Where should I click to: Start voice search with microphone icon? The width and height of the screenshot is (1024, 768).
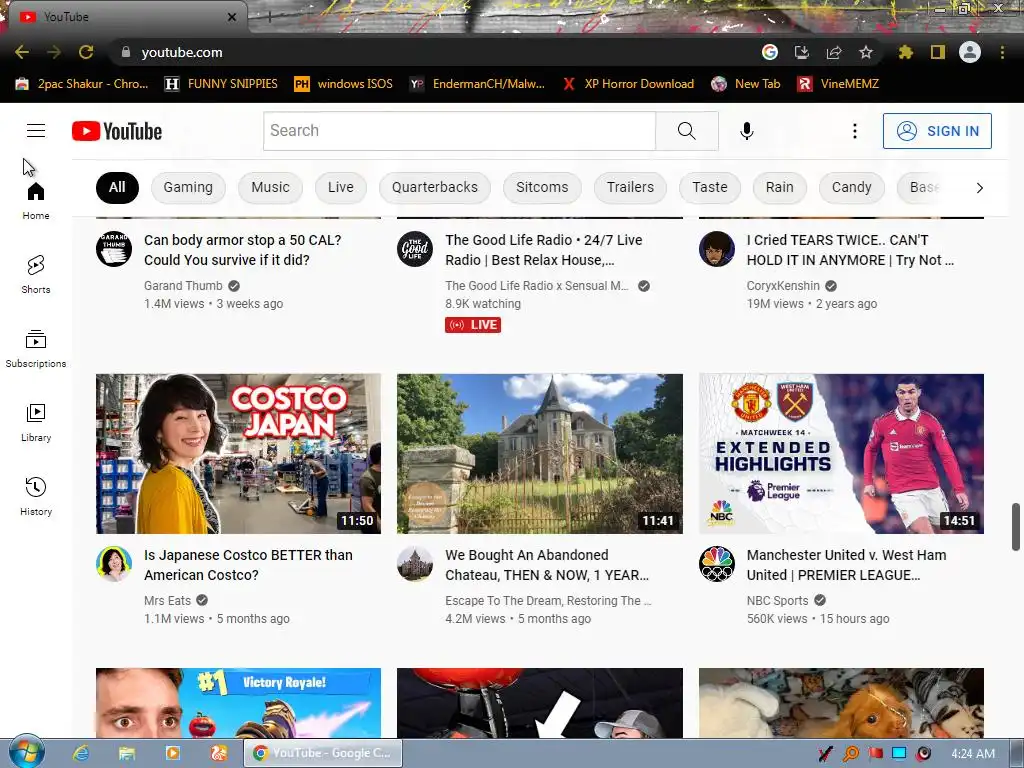(x=746, y=131)
